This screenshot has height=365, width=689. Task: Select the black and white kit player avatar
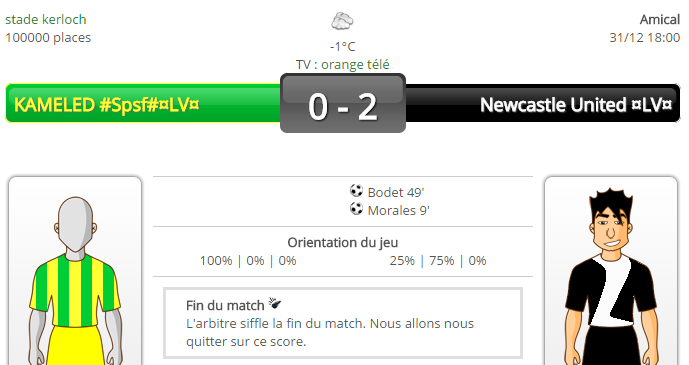point(611,271)
